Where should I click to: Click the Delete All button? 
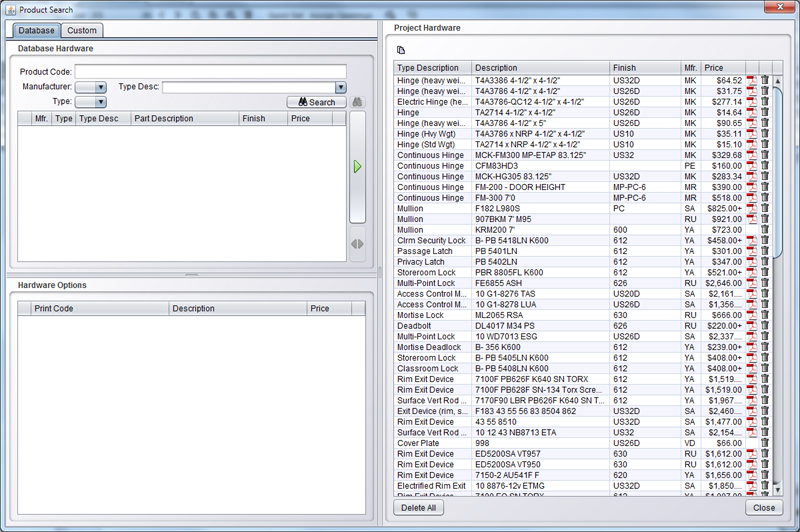click(418, 508)
